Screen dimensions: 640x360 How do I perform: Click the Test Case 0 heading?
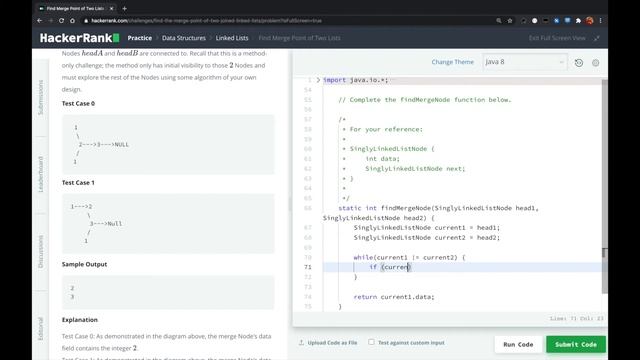[78, 103]
